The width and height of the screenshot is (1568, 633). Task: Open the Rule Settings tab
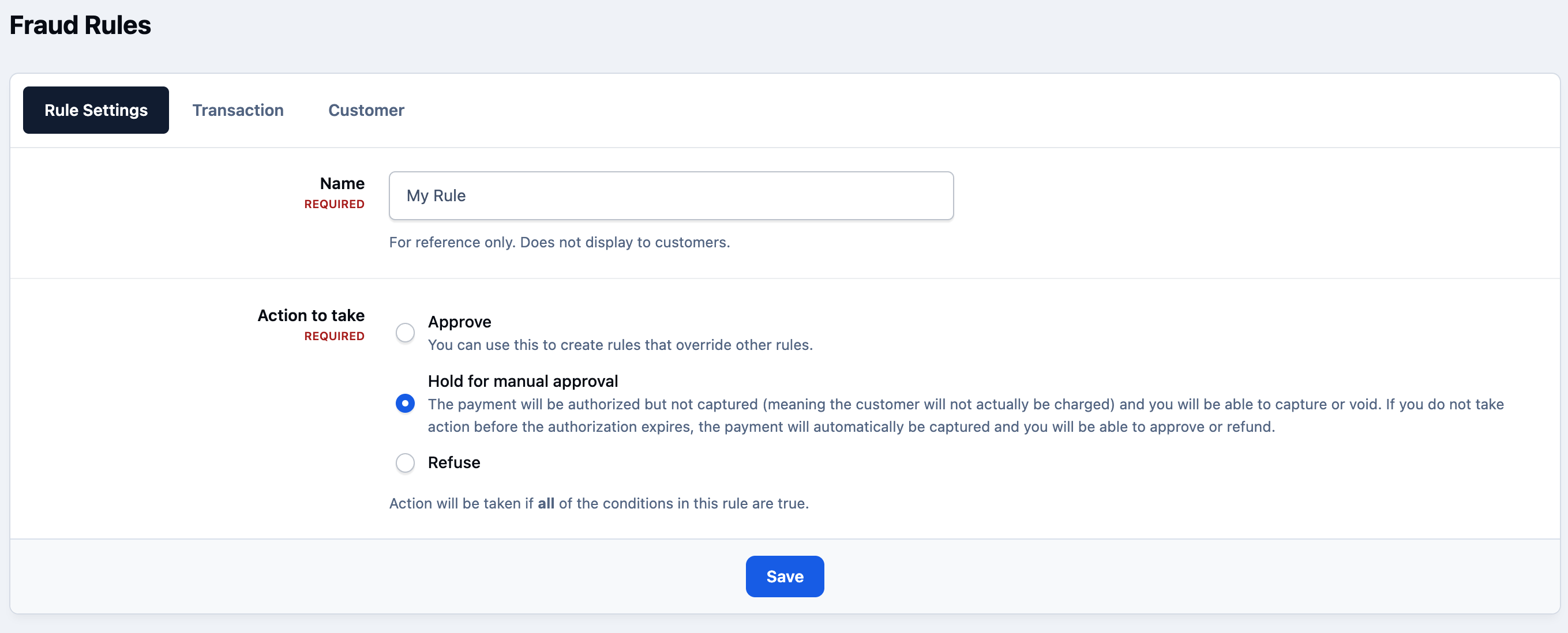click(96, 110)
